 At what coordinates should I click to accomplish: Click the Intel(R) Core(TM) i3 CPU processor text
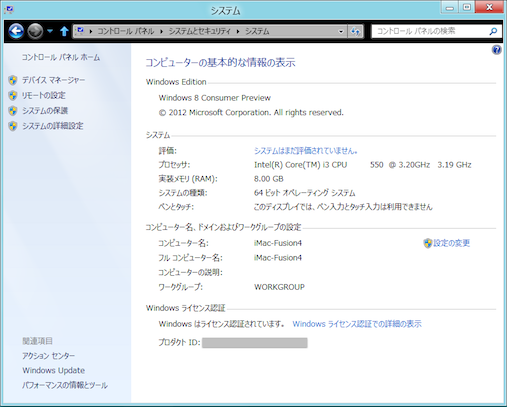pyautogui.click(x=301, y=165)
